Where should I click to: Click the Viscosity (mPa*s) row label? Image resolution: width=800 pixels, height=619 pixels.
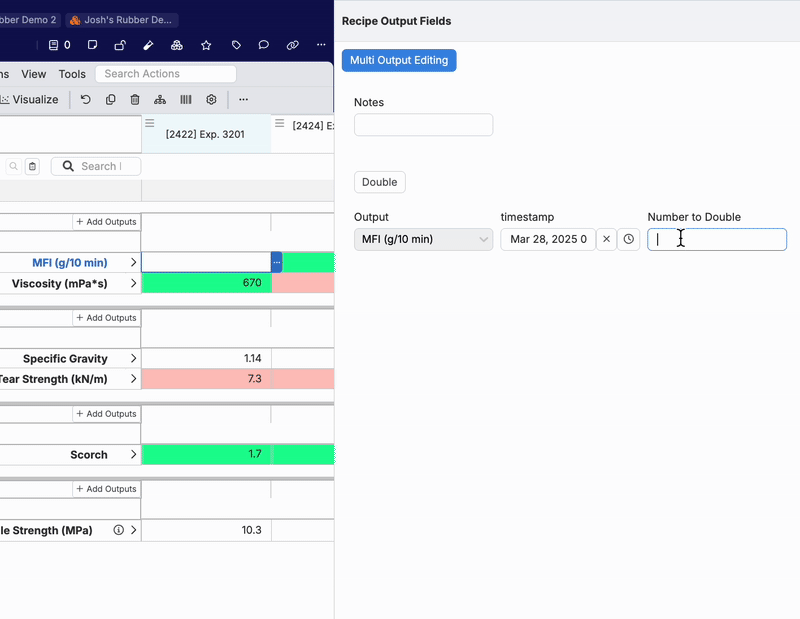(x=60, y=284)
